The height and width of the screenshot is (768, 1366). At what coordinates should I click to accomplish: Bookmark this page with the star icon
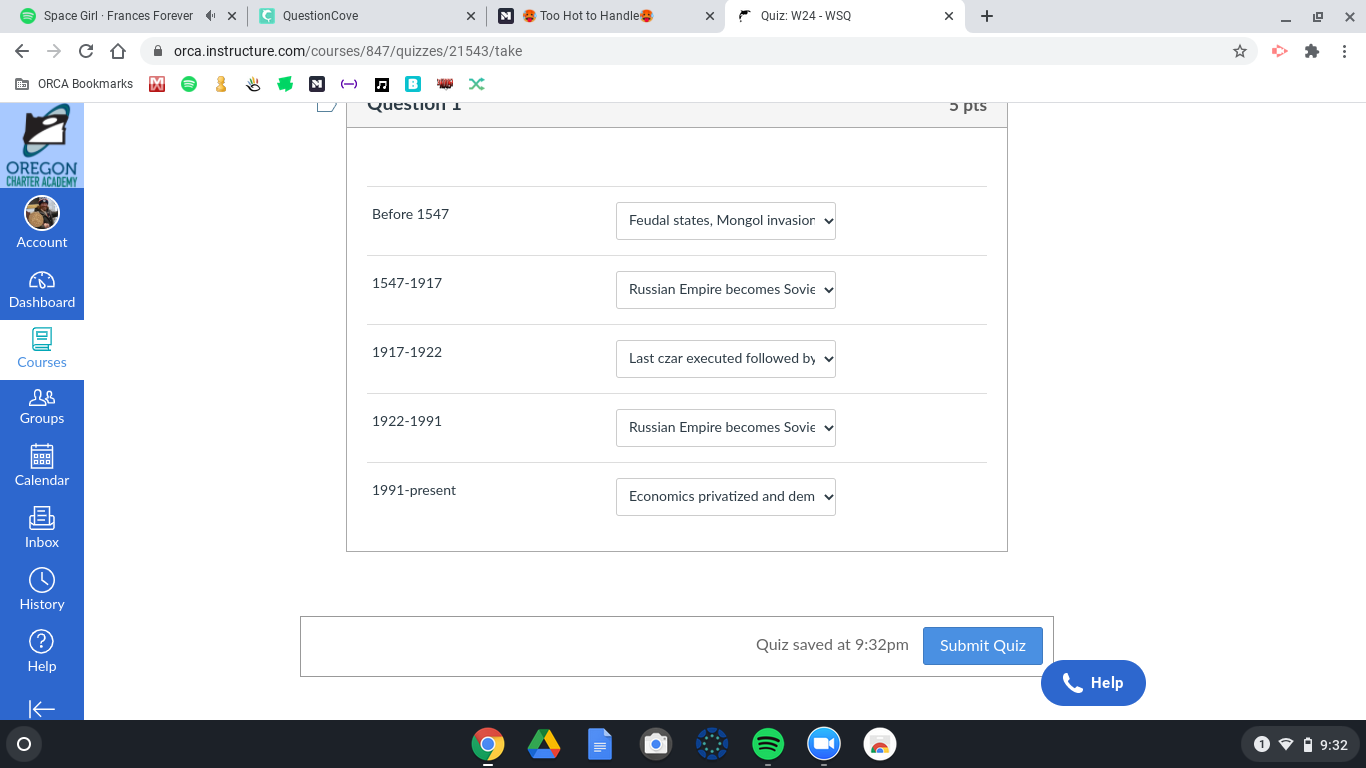click(x=1240, y=51)
